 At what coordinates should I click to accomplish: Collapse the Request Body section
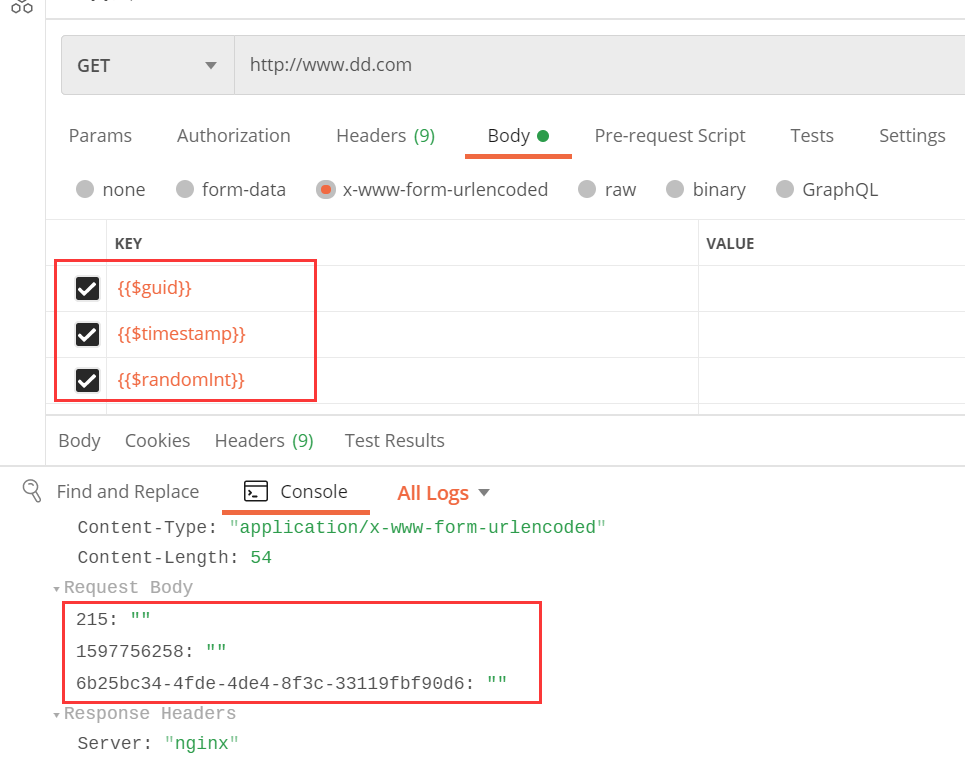click(x=57, y=589)
